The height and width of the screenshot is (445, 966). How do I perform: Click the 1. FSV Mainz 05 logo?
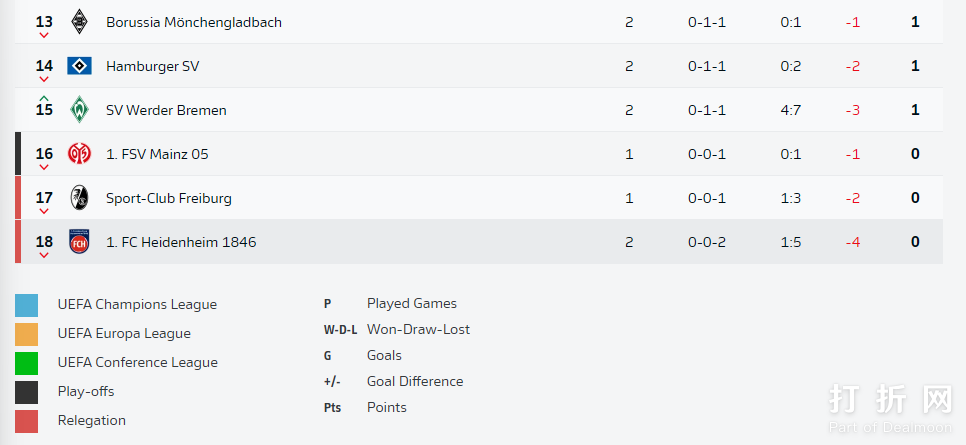point(79,154)
